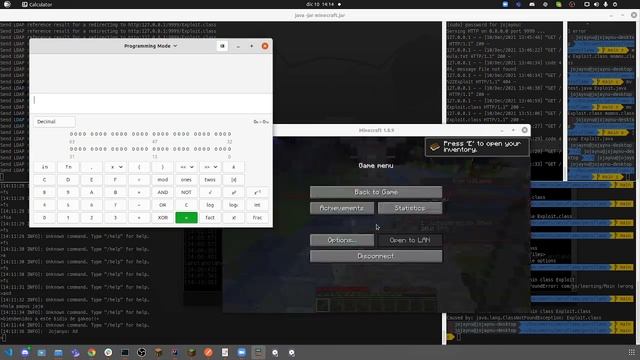This screenshot has height=360, width=640.
Task: Expand the x dropdown key in calculator
Action: tap(116, 167)
